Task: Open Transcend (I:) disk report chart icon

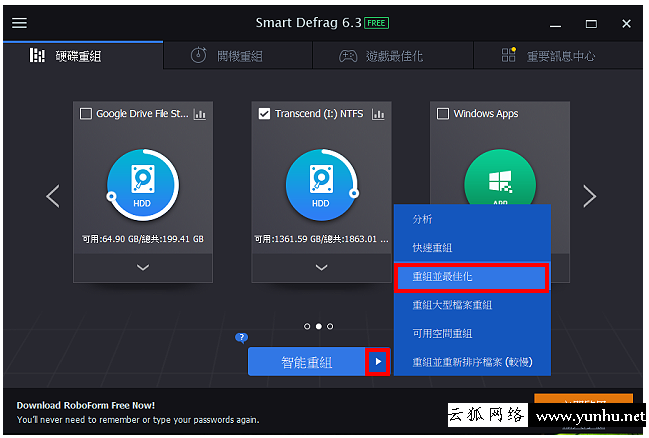Action: [378, 114]
